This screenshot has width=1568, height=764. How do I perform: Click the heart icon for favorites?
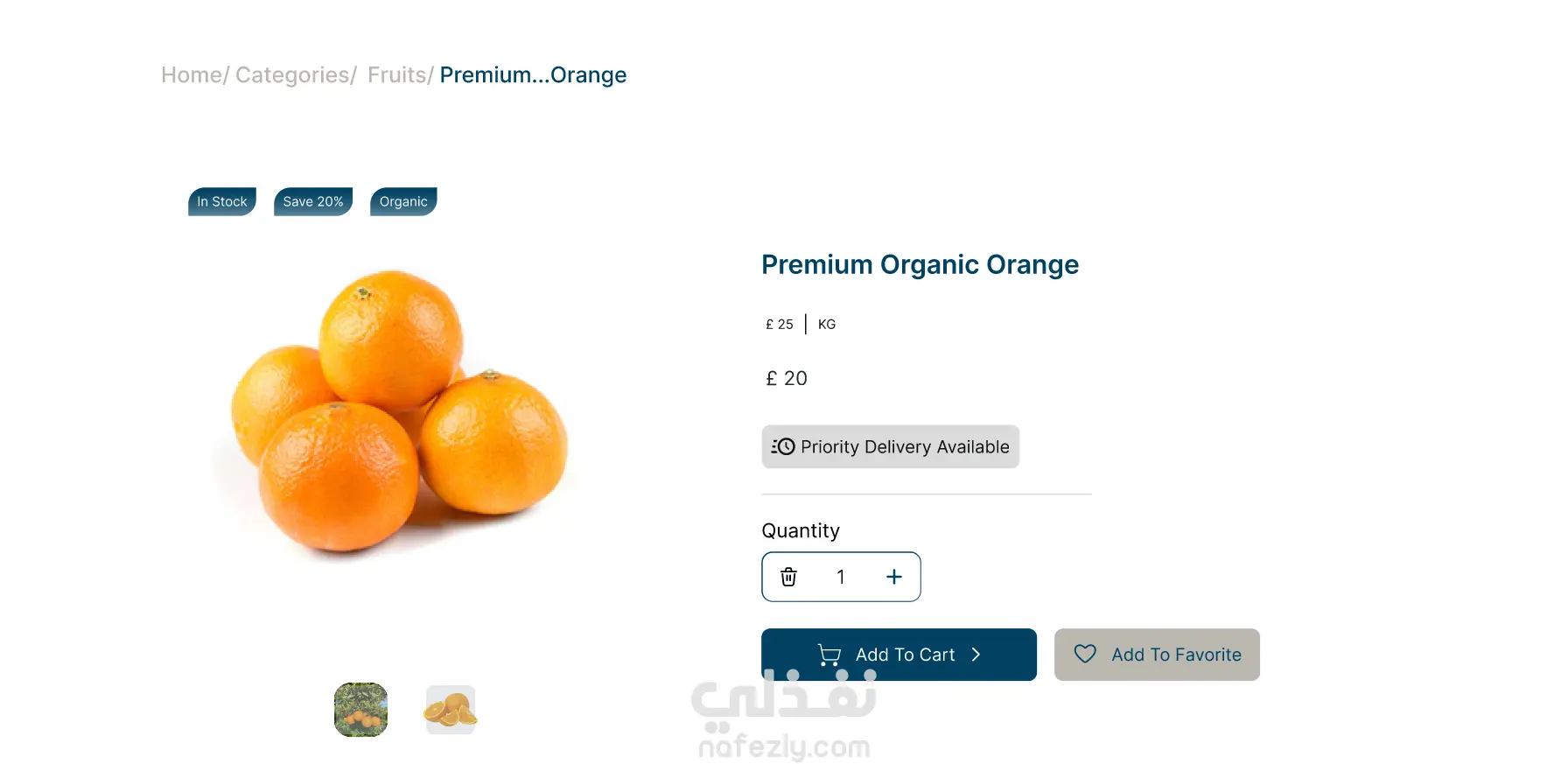(x=1085, y=655)
